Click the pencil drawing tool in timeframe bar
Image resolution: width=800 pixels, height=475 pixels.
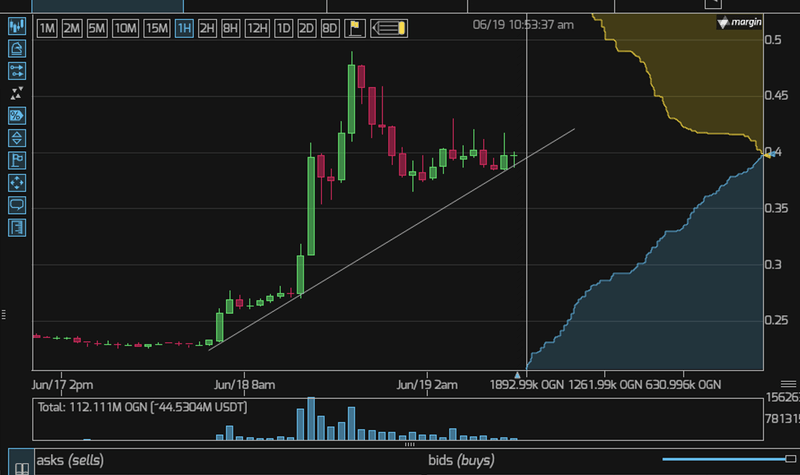pyautogui.click(x=388, y=28)
